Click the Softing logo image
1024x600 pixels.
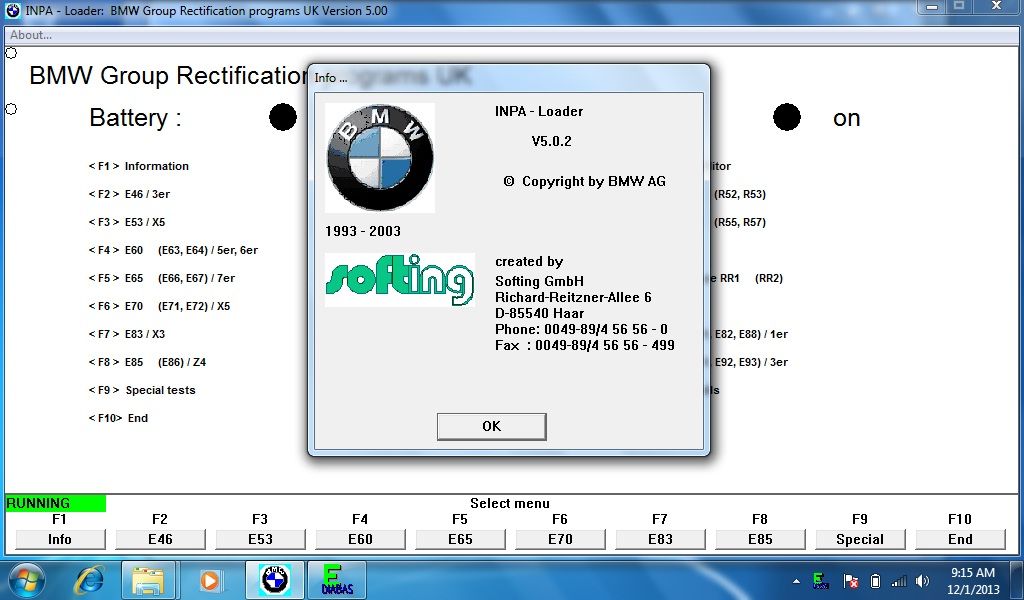click(x=400, y=280)
